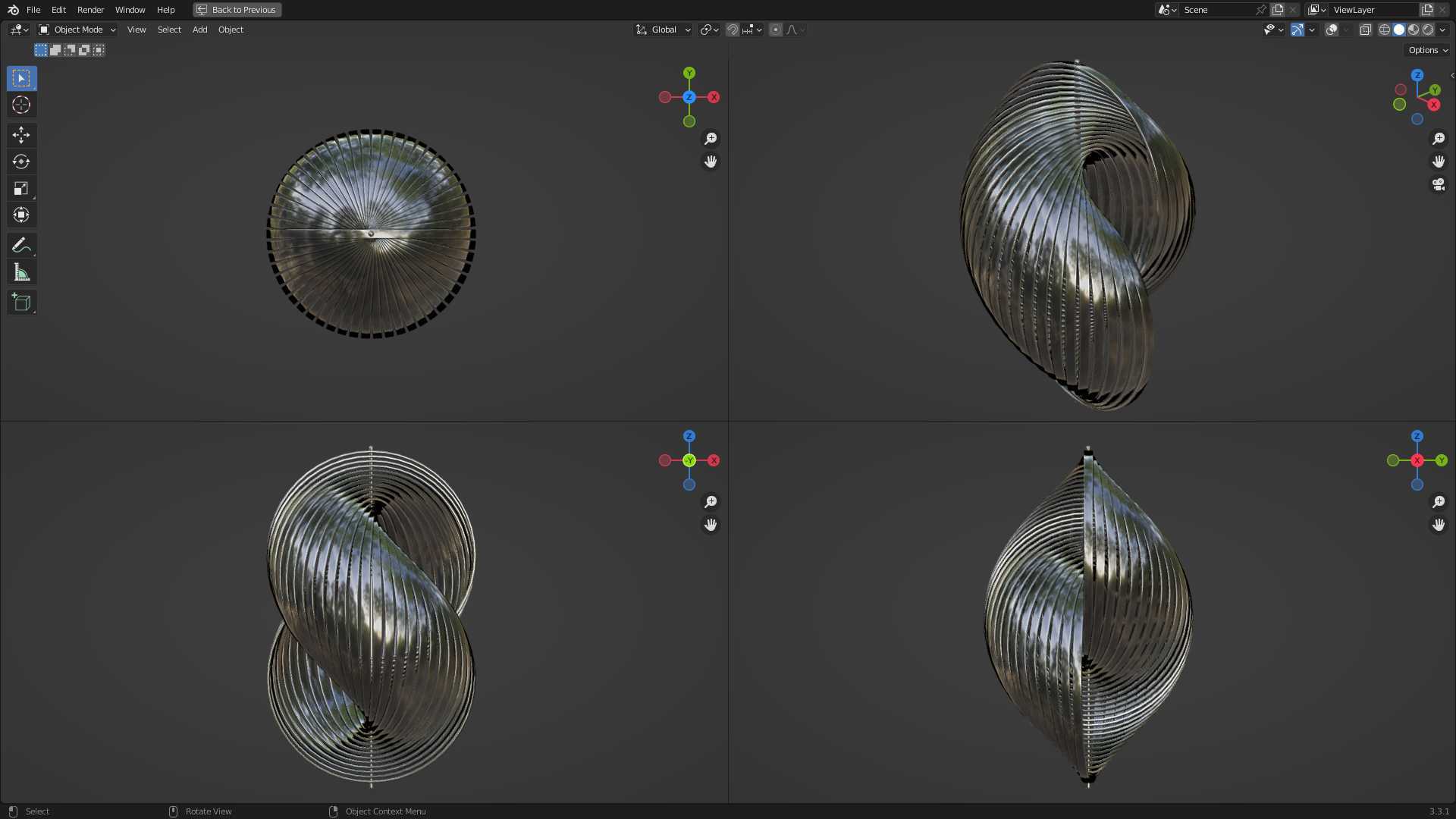The width and height of the screenshot is (1456, 819).
Task: Select the Transform tool
Action: pyautogui.click(x=21, y=215)
